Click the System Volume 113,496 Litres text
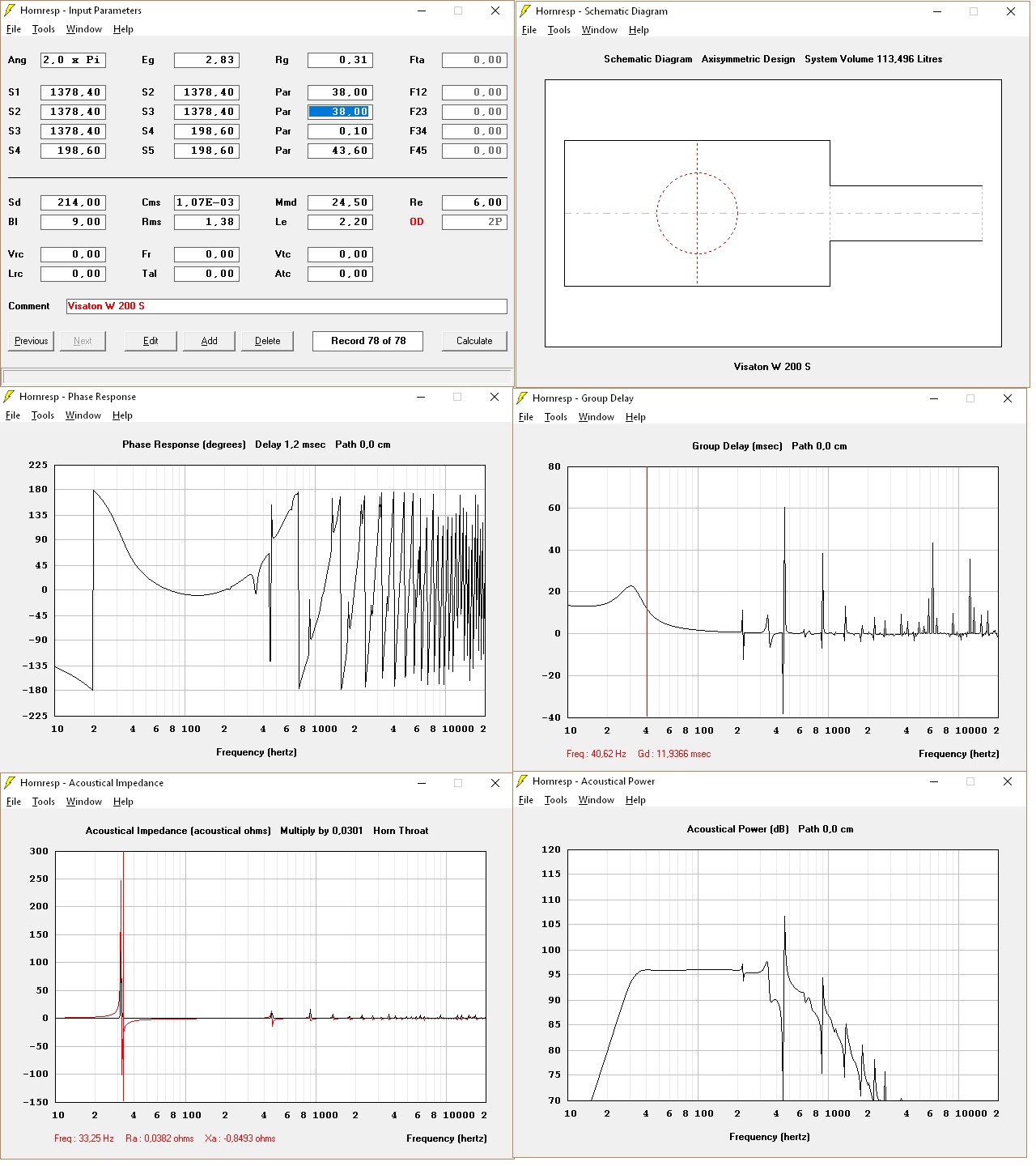 [x=873, y=59]
